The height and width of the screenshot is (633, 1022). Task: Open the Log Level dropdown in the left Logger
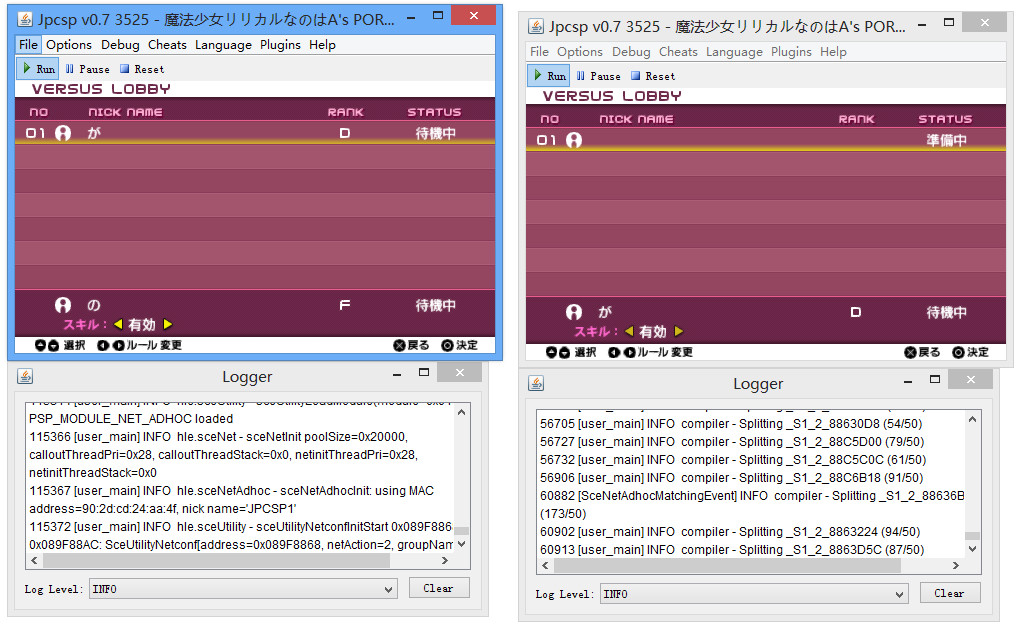point(243,589)
